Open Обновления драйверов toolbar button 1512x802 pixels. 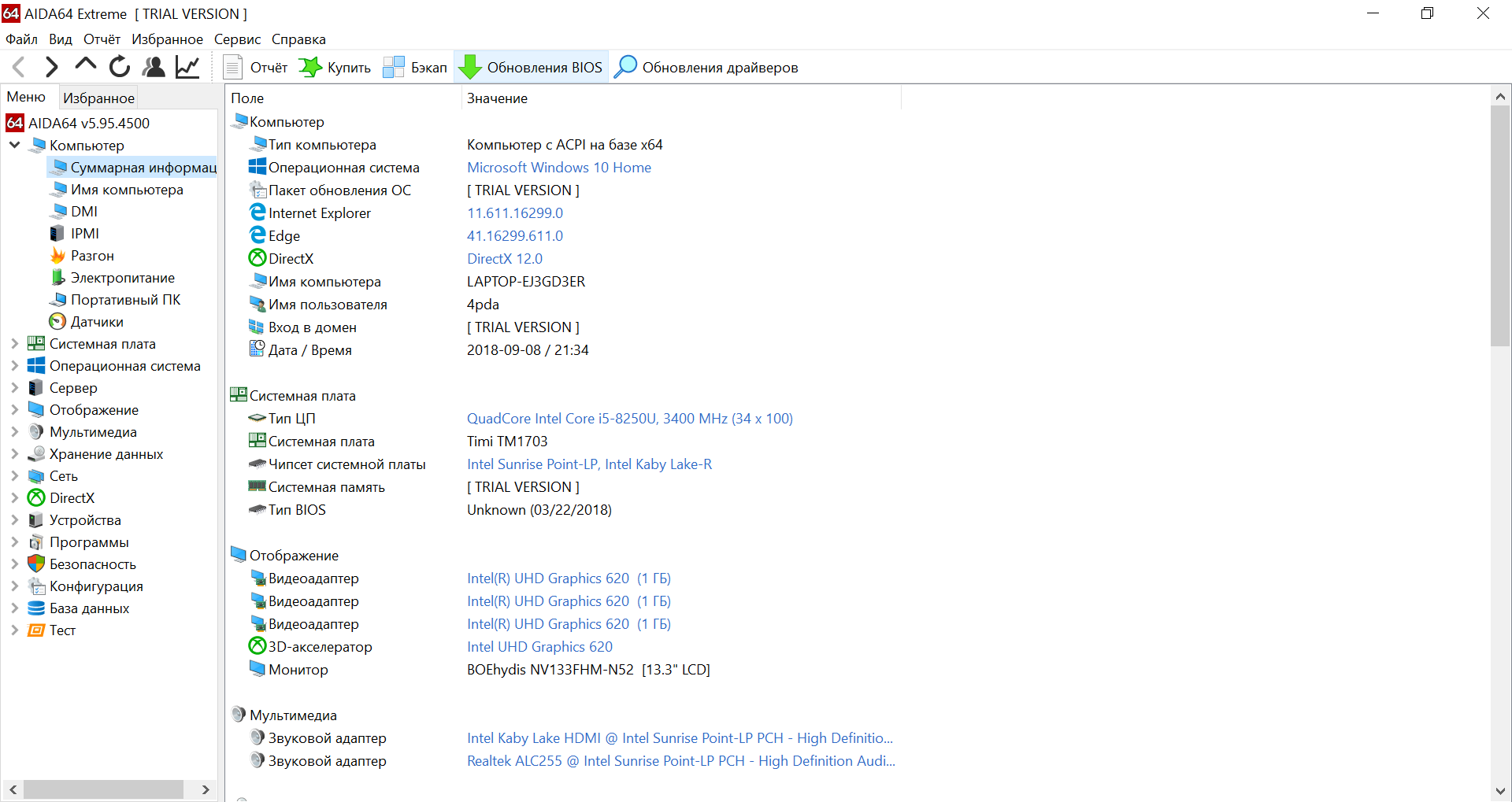click(706, 68)
